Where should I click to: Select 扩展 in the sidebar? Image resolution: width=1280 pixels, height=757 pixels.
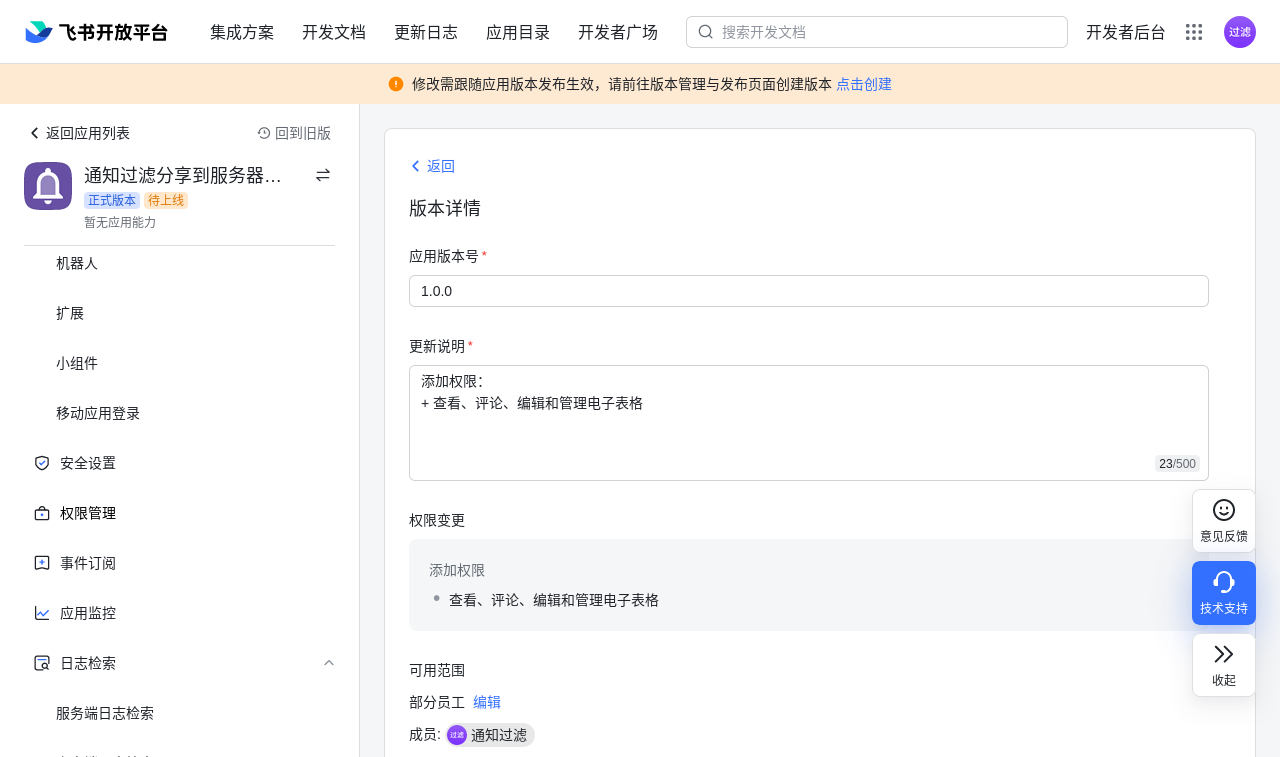(x=70, y=313)
